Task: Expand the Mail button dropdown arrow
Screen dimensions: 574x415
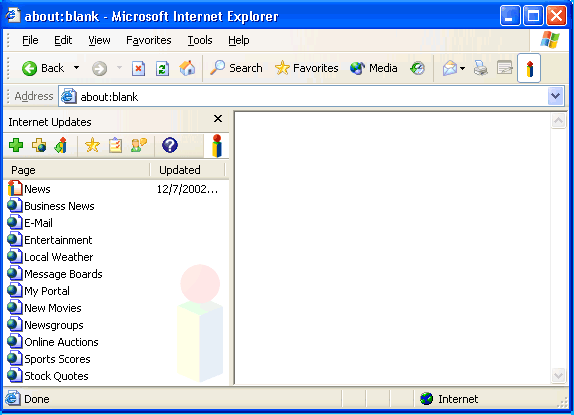Action: point(462,68)
